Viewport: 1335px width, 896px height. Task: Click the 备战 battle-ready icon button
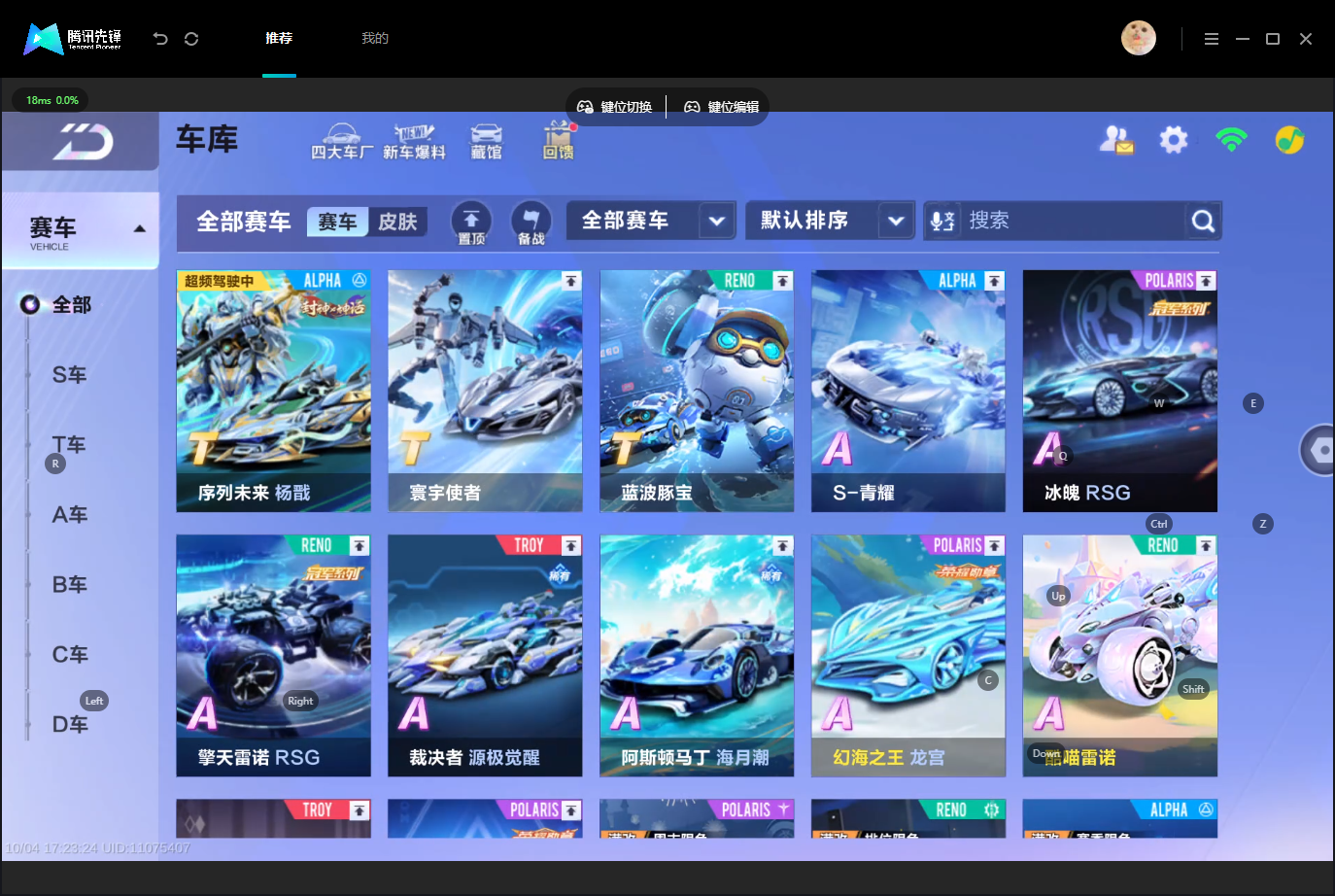click(531, 223)
